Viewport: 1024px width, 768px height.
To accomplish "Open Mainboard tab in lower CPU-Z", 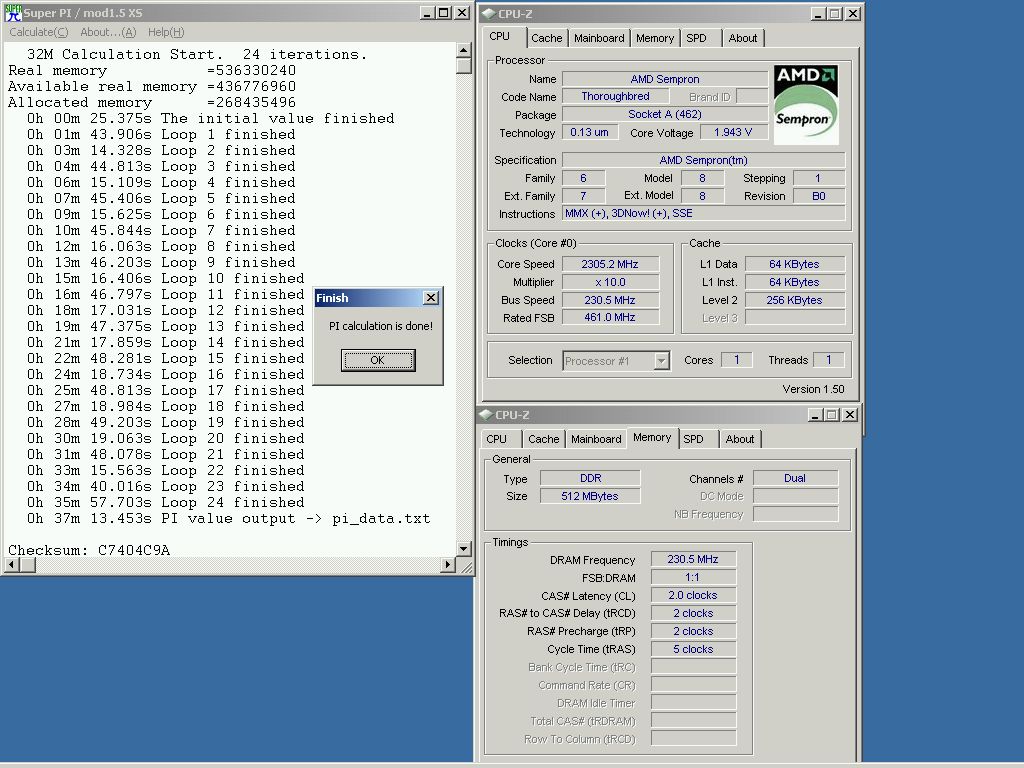I will (x=596, y=439).
